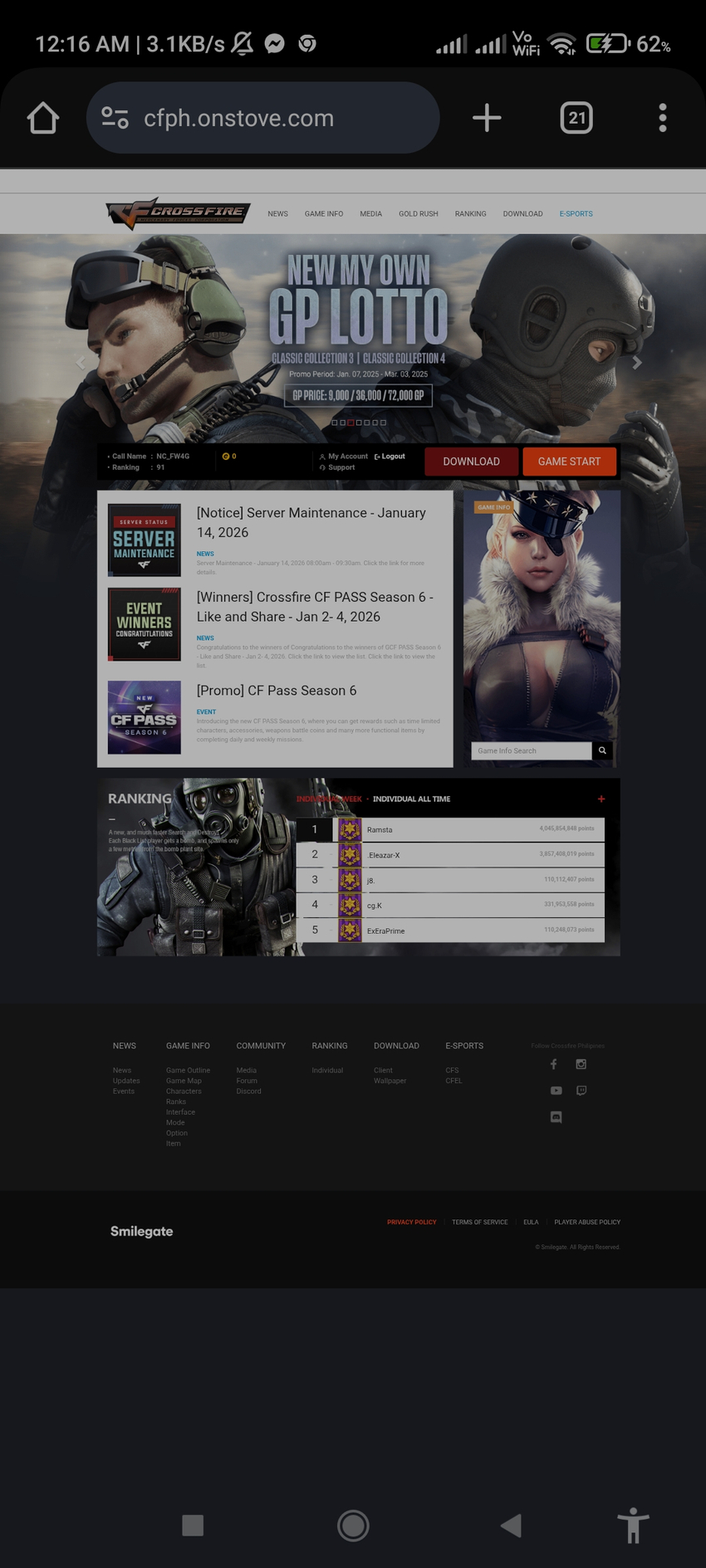Open the YouTube icon in footer

(x=556, y=1091)
